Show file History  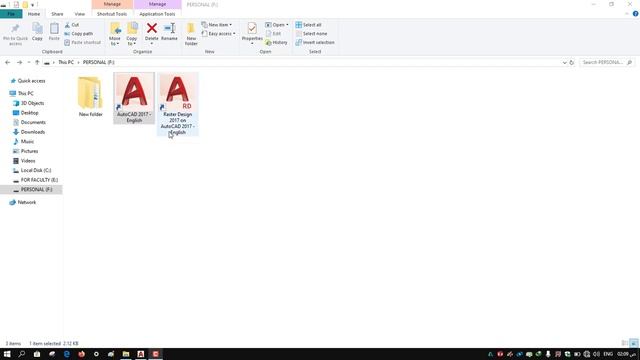(x=276, y=42)
